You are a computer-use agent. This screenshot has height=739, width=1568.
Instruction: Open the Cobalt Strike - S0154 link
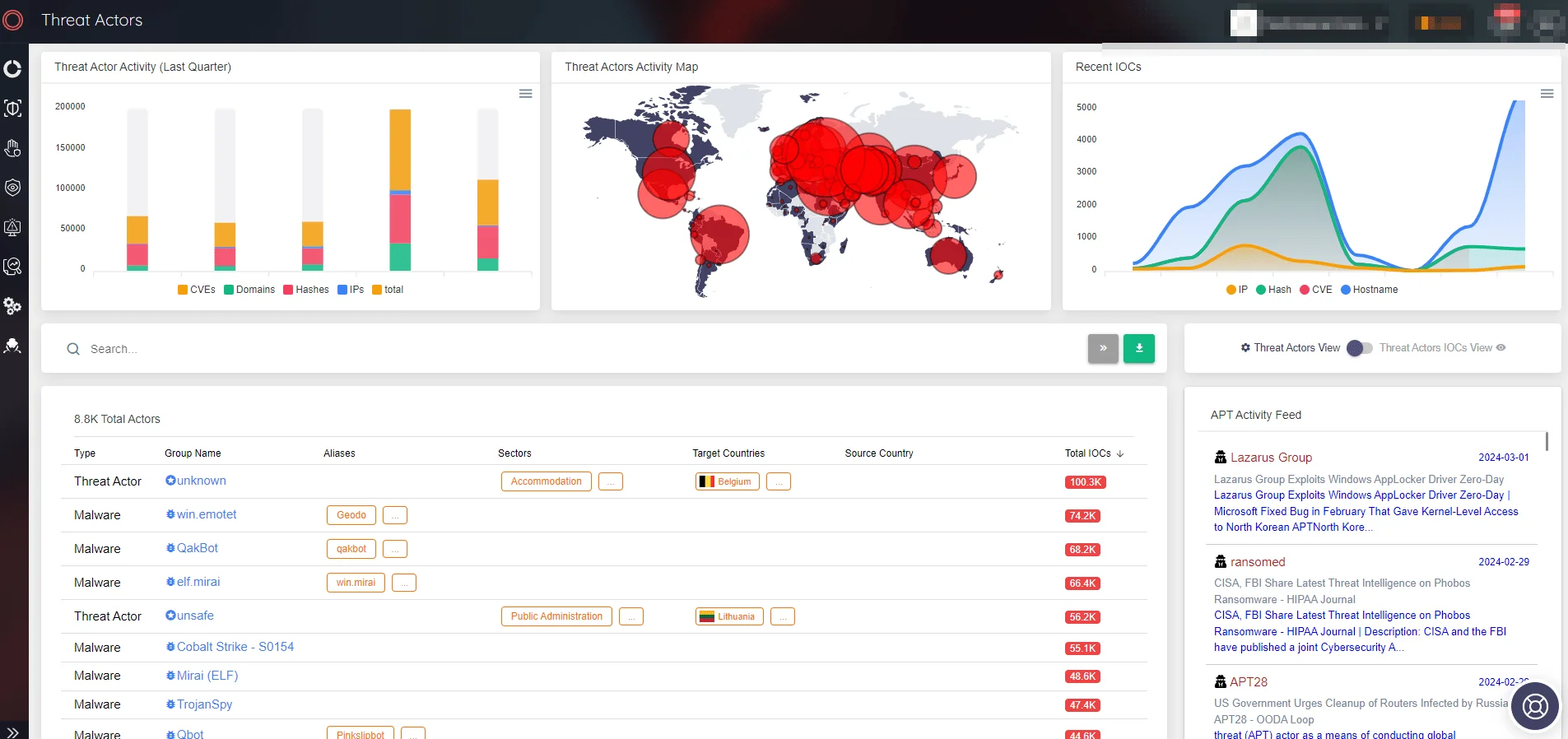[x=235, y=647]
